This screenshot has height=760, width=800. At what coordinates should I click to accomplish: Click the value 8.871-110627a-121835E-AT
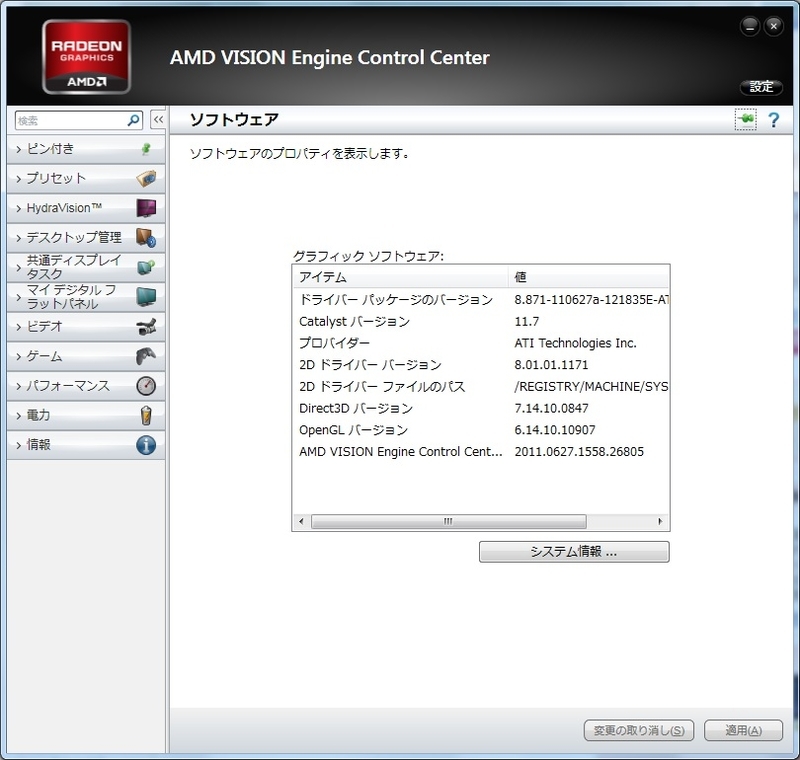pos(591,299)
